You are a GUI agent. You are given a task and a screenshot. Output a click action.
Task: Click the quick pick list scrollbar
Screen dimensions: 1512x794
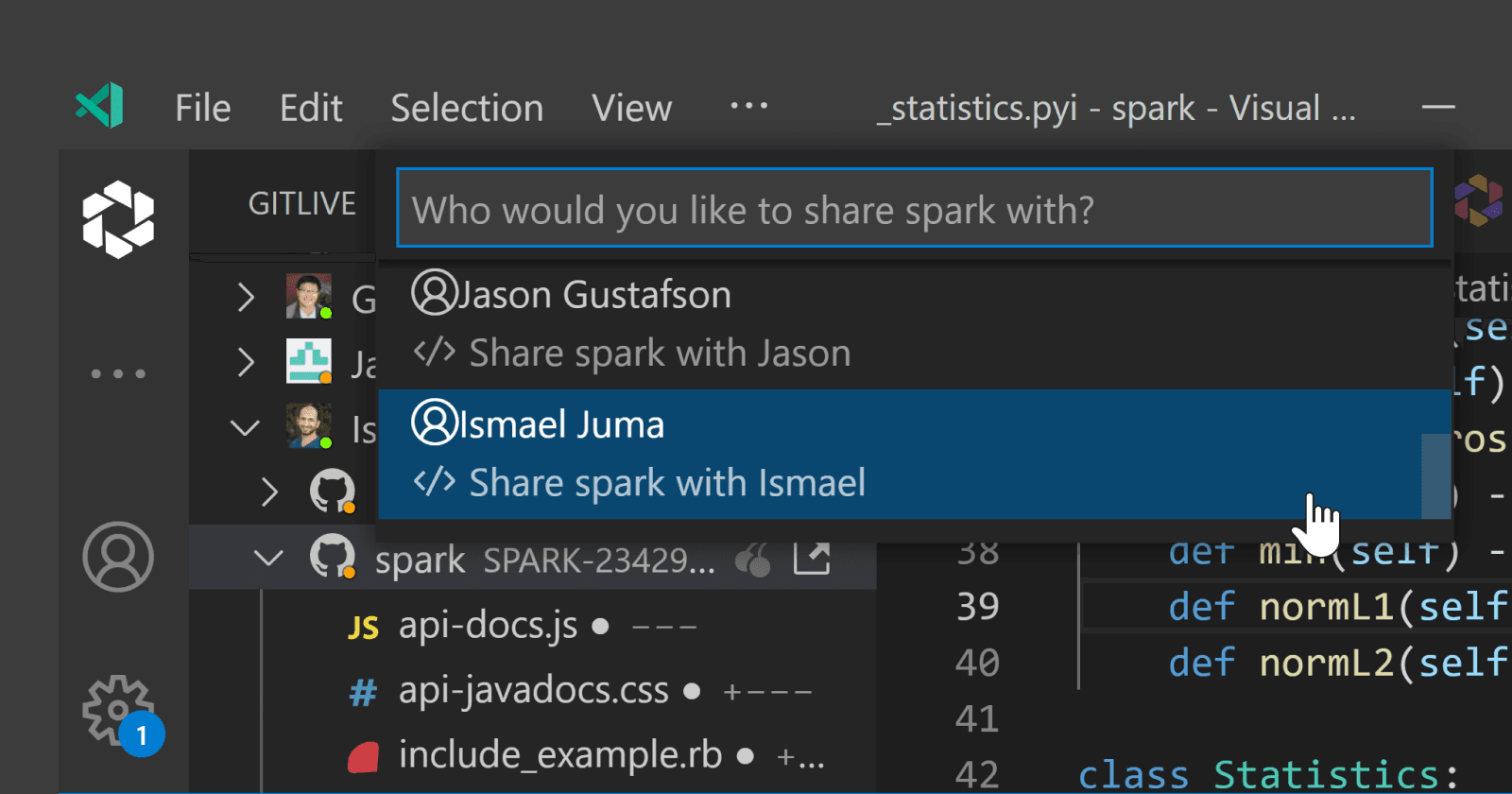pyautogui.click(x=1435, y=475)
